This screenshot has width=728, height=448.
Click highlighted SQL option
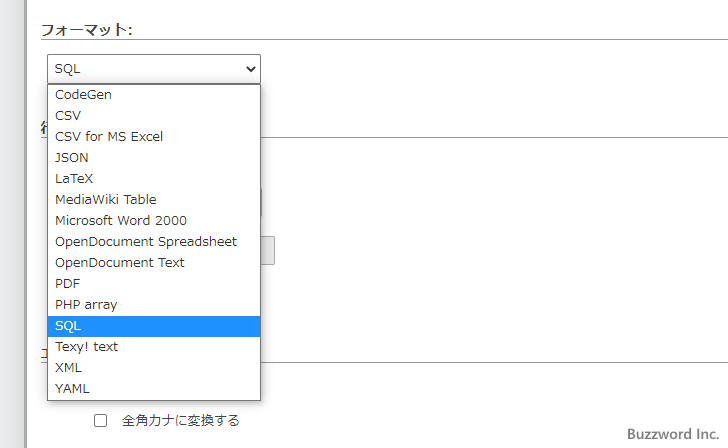[x=154, y=326]
